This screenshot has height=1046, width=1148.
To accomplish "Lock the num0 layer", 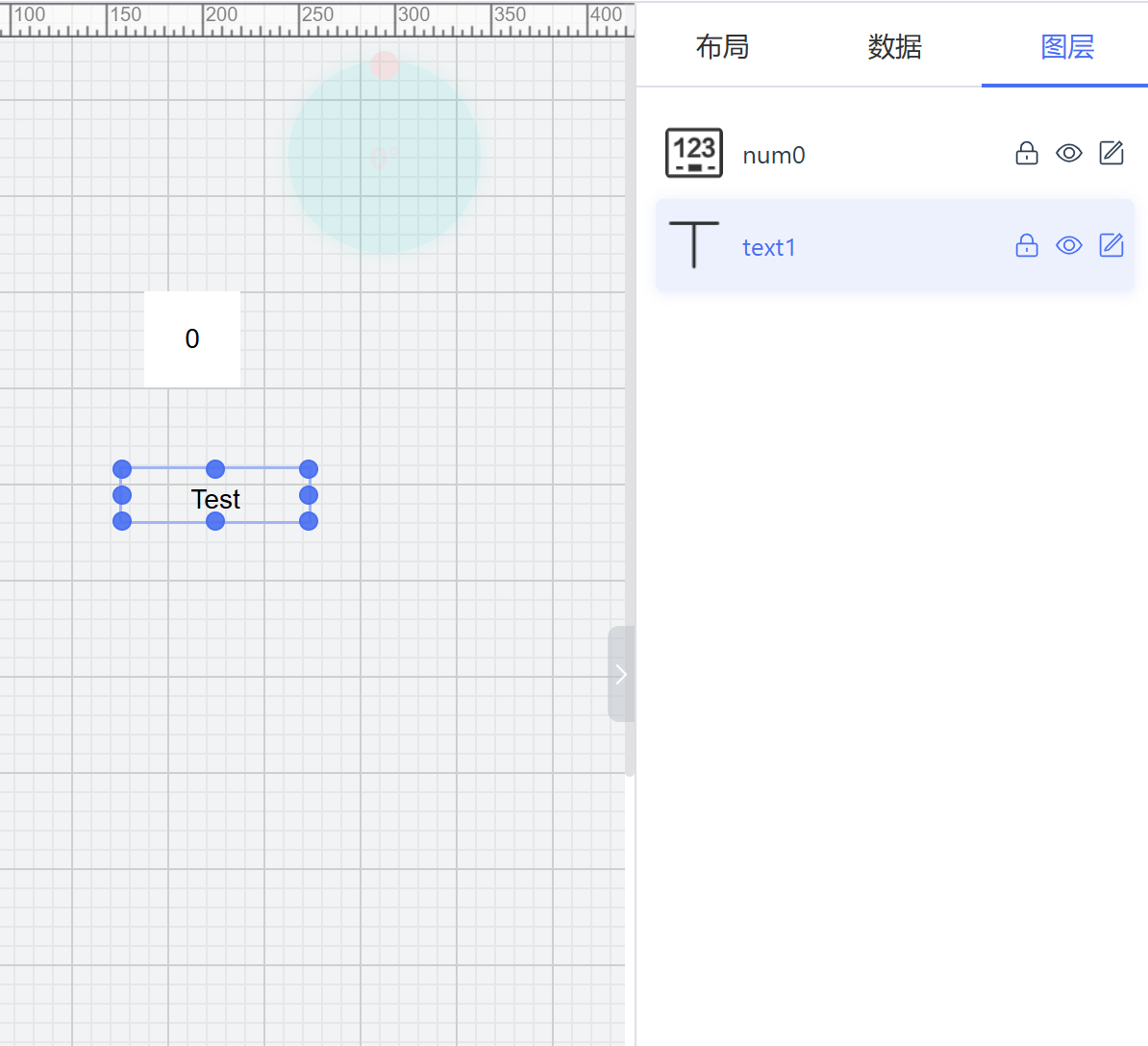I will (x=1027, y=154).
